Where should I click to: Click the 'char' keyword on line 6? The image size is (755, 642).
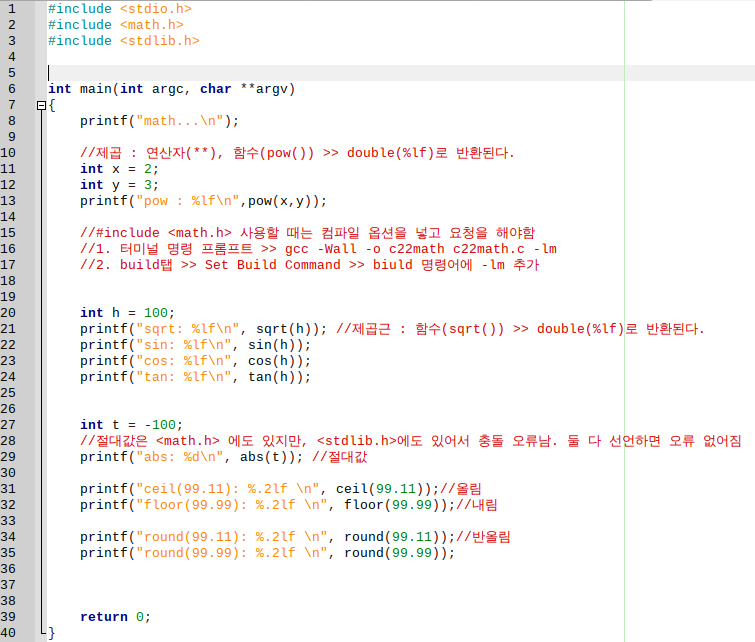point(215,89)
